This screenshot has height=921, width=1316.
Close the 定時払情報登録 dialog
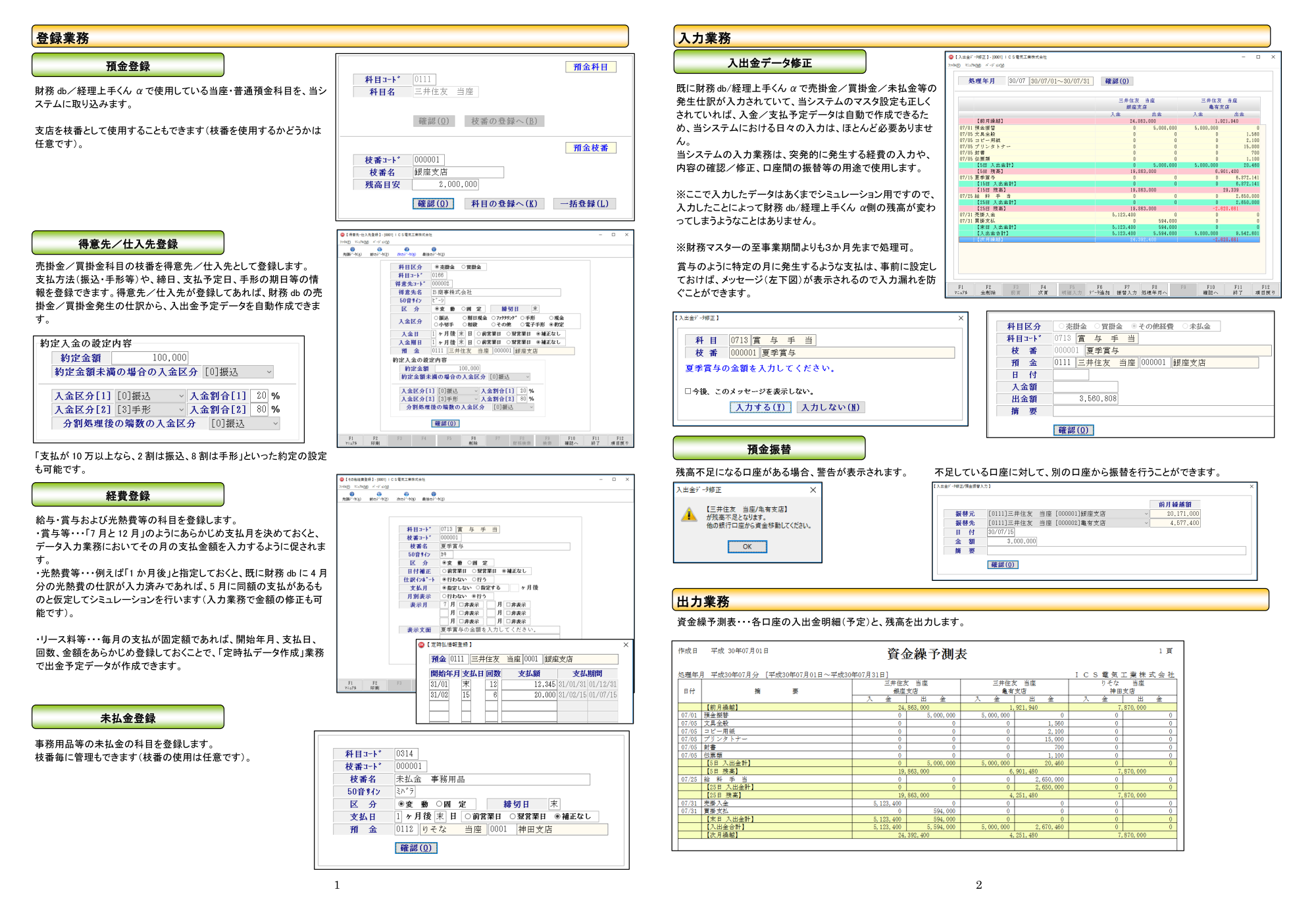point(626,645)
